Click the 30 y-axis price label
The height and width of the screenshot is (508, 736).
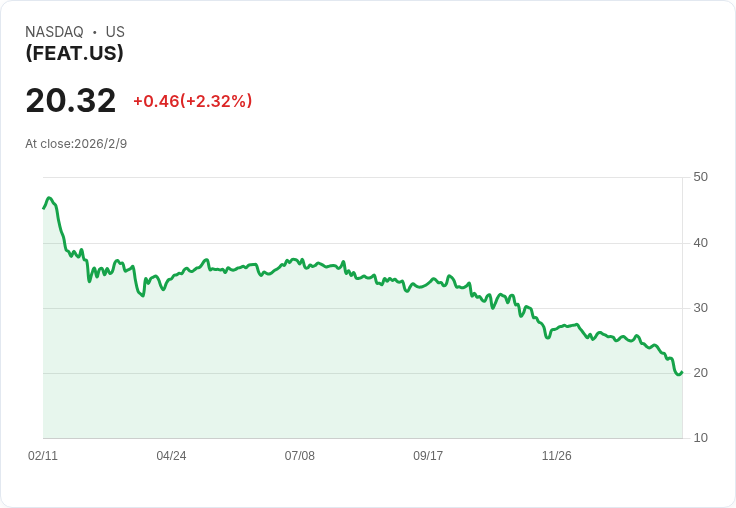click(700, 308)
